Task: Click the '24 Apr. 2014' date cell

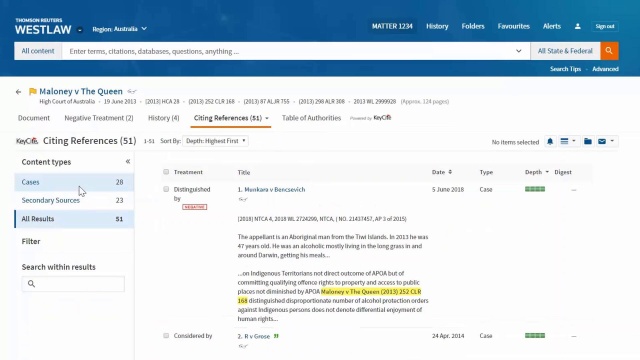Action: [448, 336]
